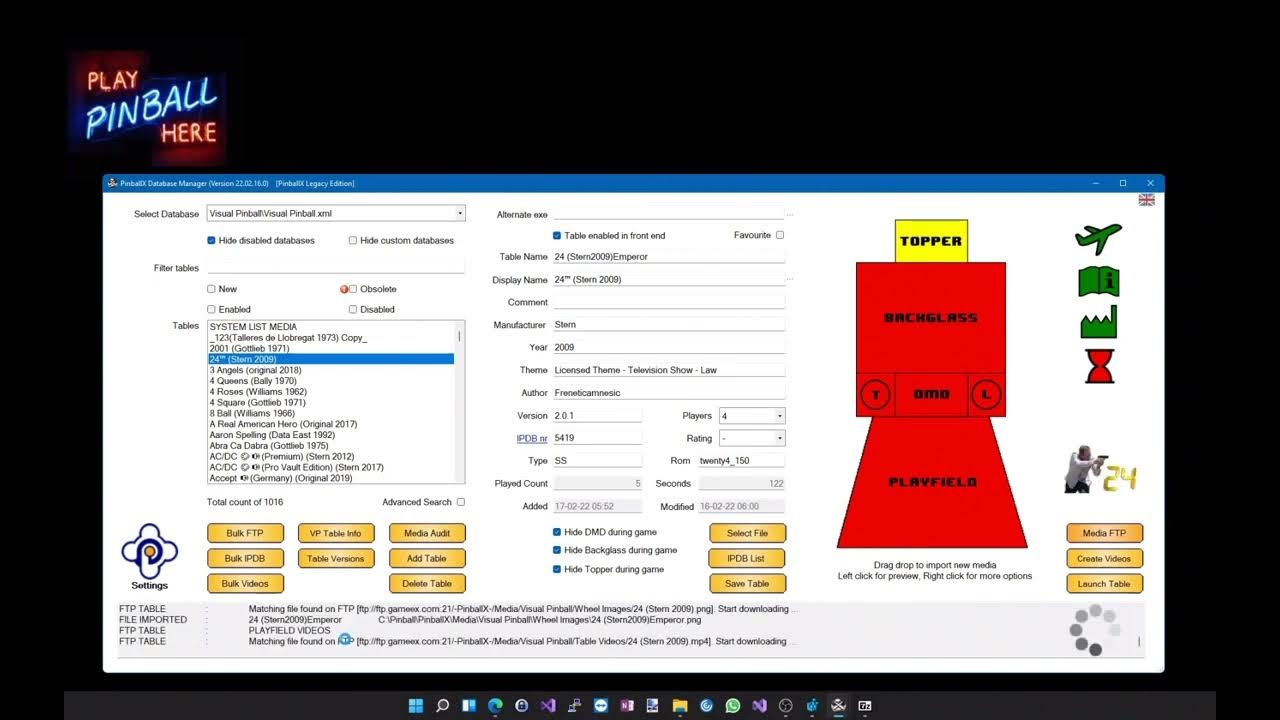Click the Bulk Videos button
This screenshot has height=720, width=1280.
coord(245,583)
